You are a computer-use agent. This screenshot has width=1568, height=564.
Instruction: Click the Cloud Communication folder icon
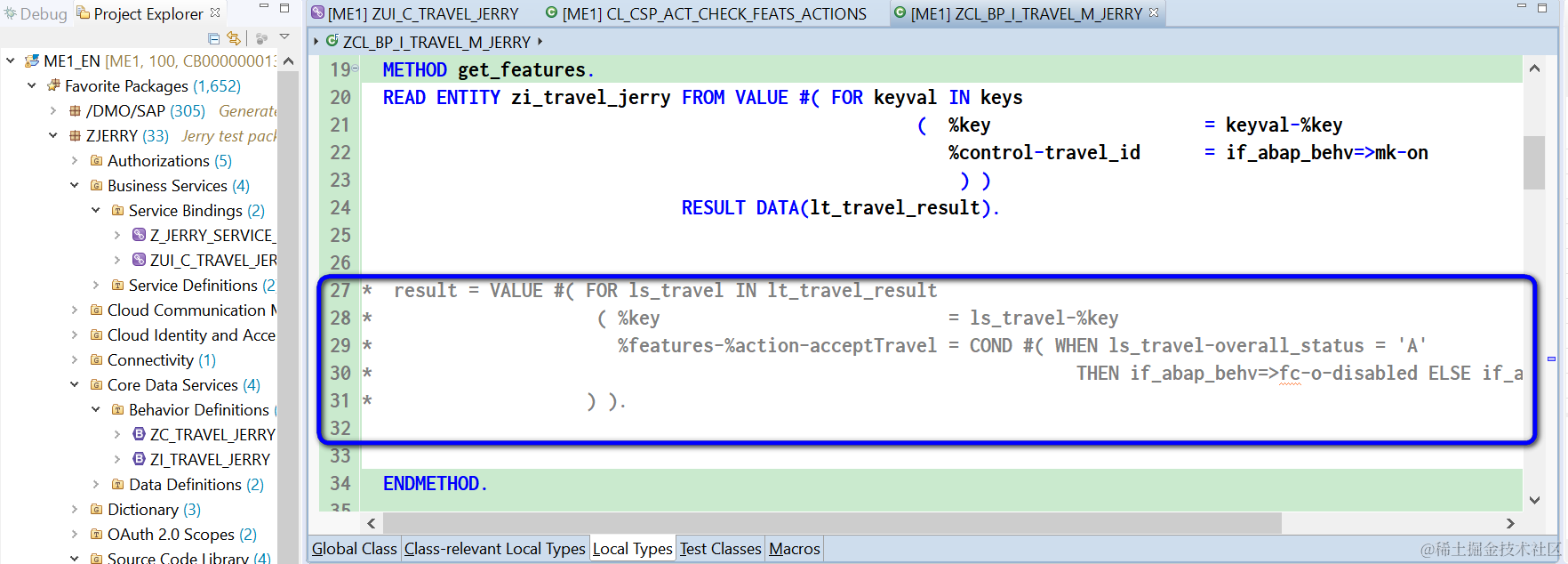coord(96,310)
